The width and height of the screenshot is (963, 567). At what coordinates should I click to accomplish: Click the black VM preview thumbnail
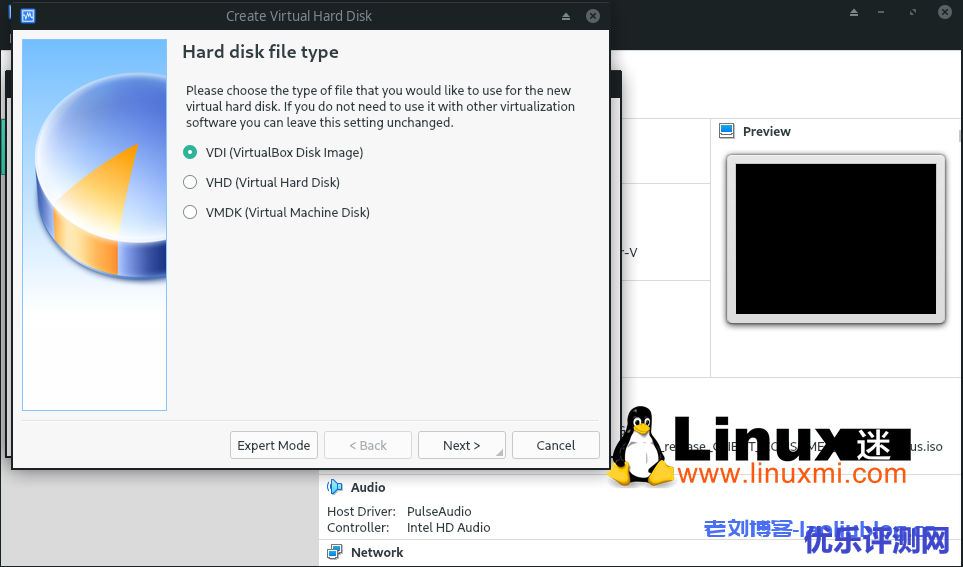[x=835, y=239]
